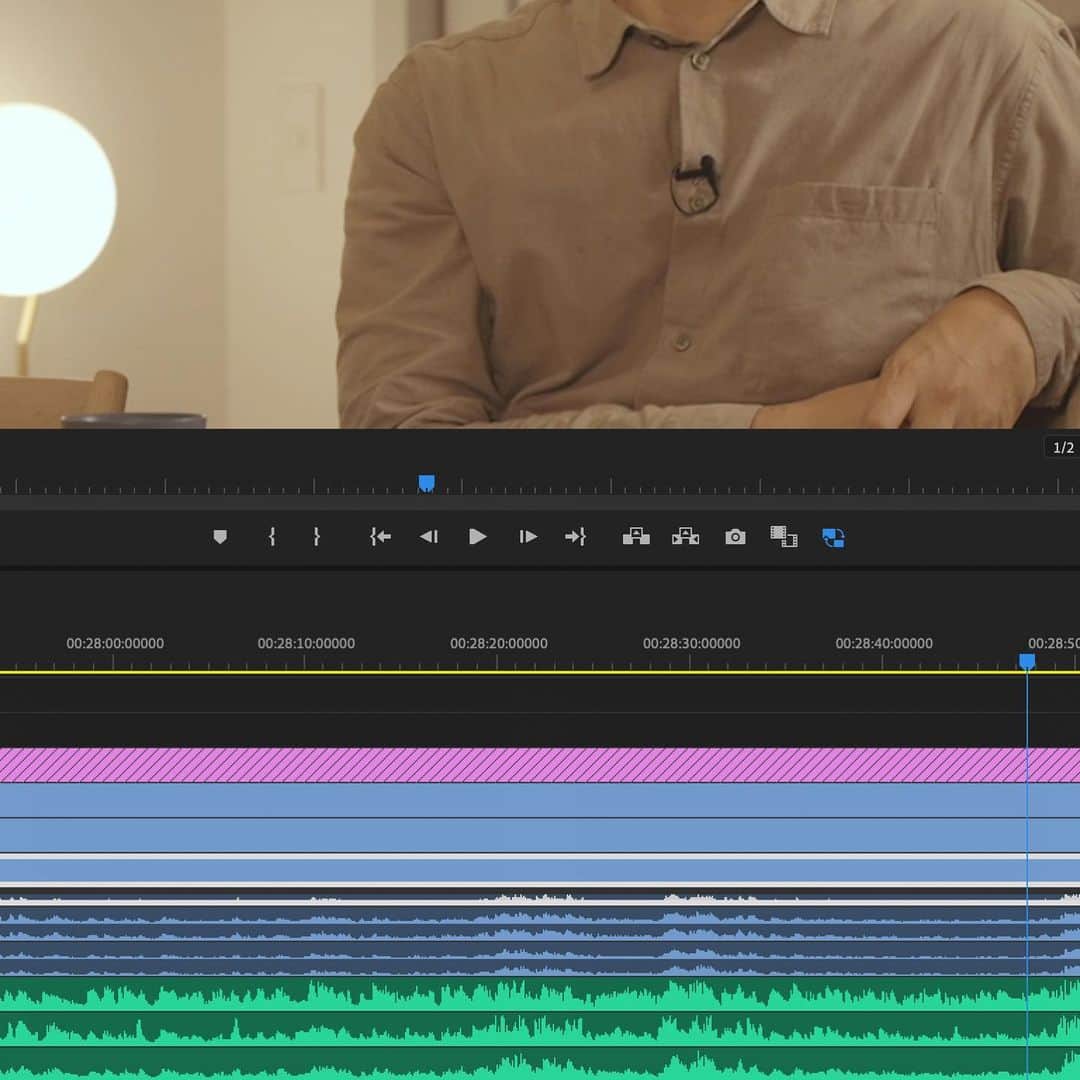This screenshot has height=1080, width=1080.
Task: Open the Comparison View icon
Action: [x=784, y=537]
